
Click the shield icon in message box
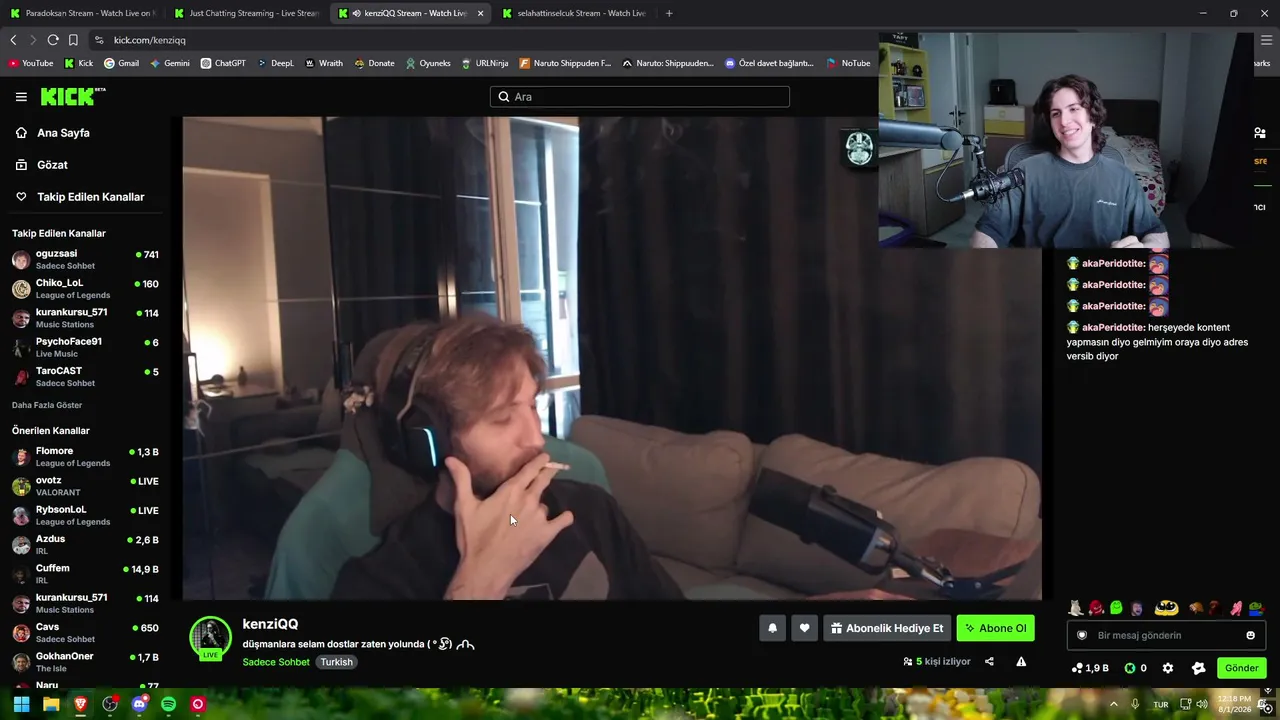[x=1082, y=635]
